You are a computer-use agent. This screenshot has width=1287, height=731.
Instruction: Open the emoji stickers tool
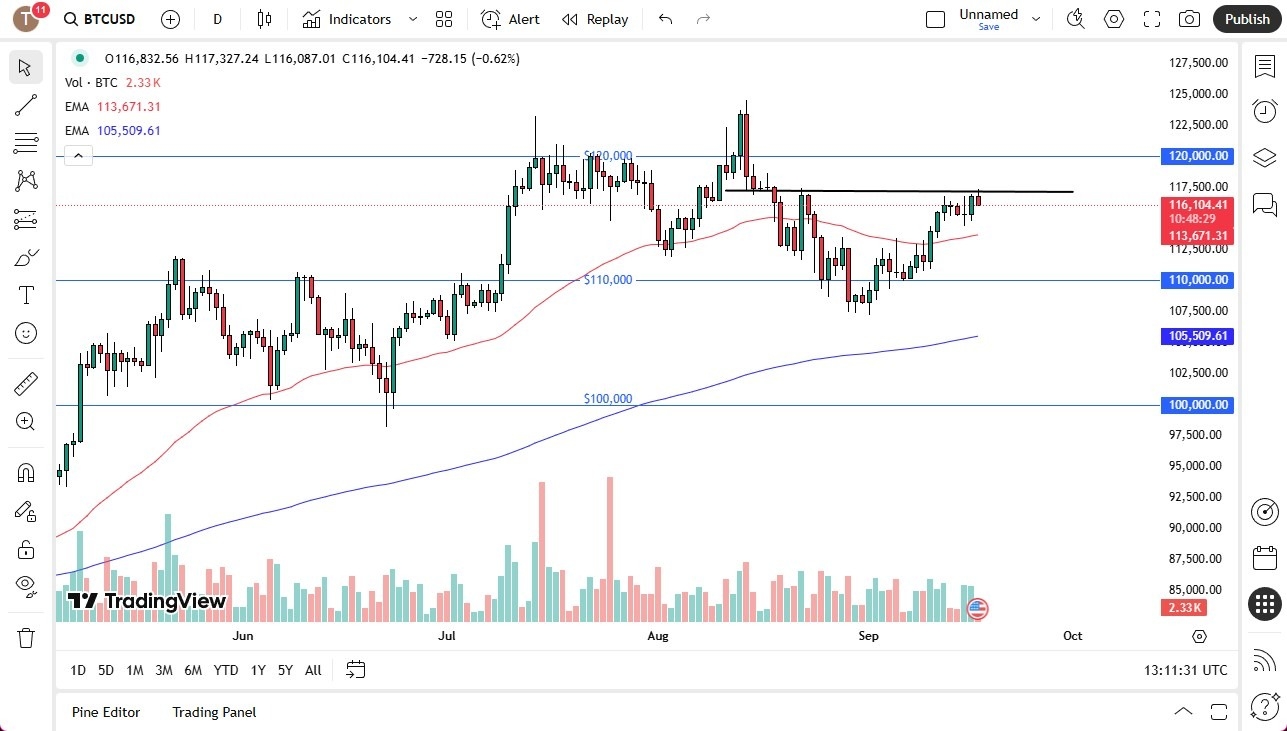tap(26, 333)
